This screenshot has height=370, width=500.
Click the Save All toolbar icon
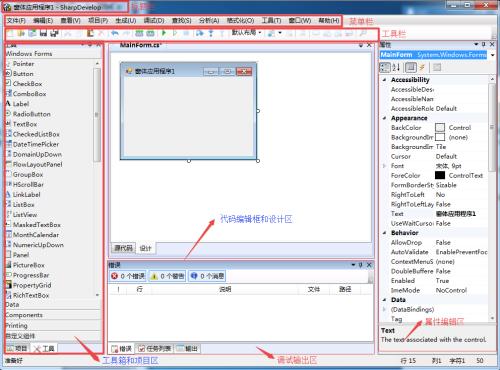[54, 33]
